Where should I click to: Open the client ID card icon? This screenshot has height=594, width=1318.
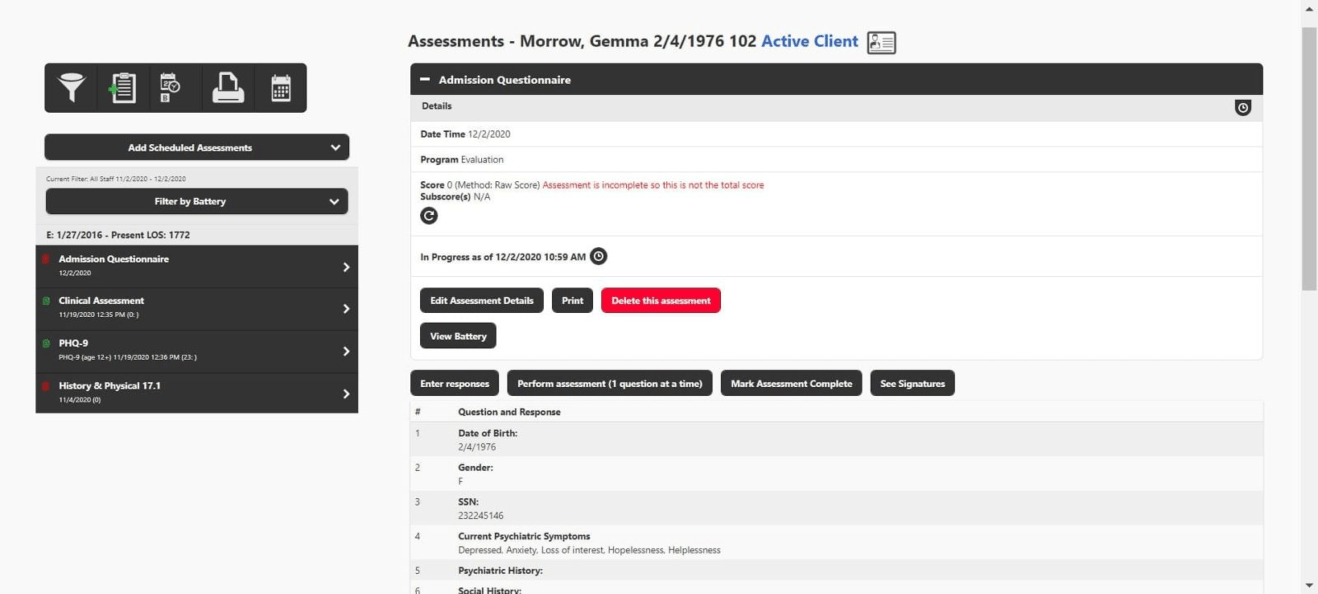point(880,42)
